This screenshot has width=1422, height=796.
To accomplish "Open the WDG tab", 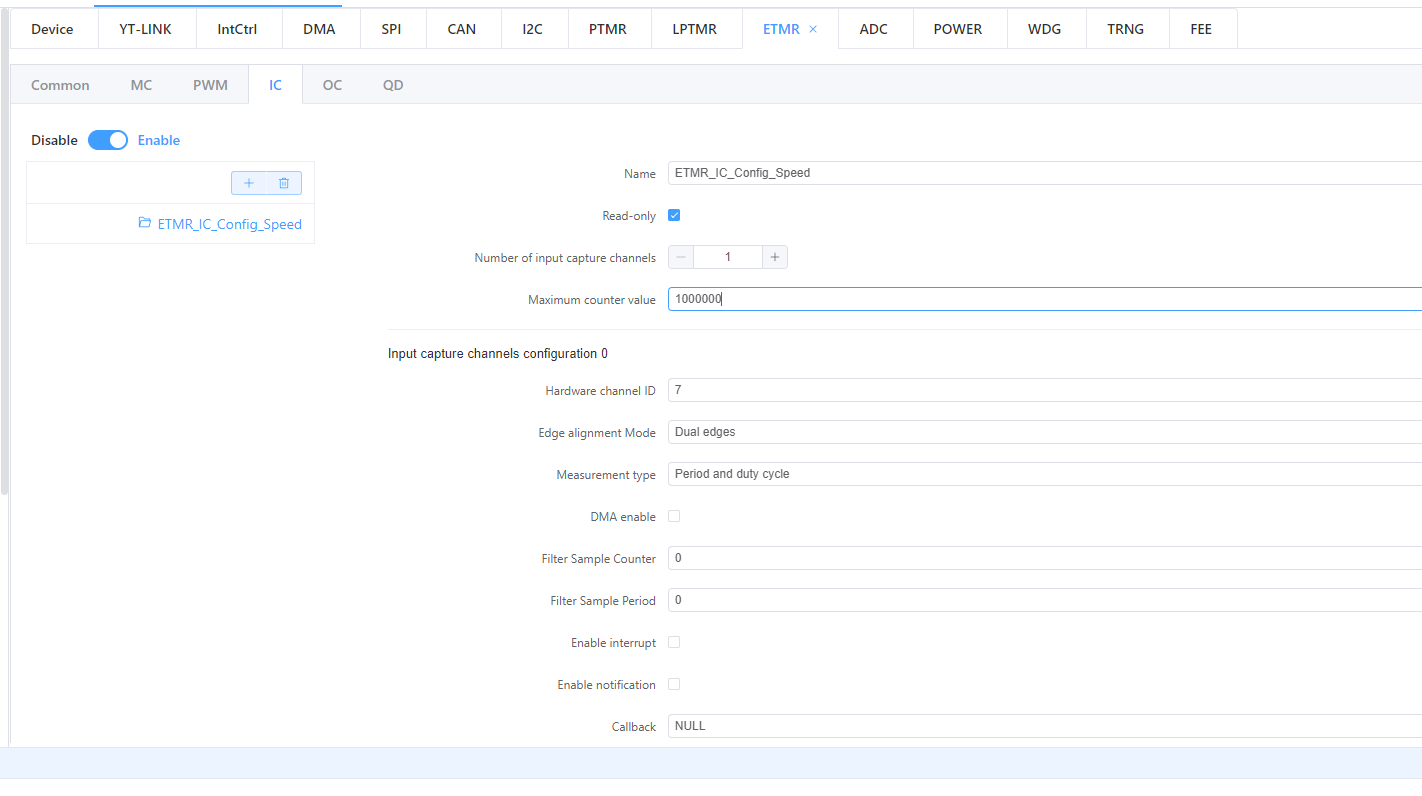I will coord(1045,29).
